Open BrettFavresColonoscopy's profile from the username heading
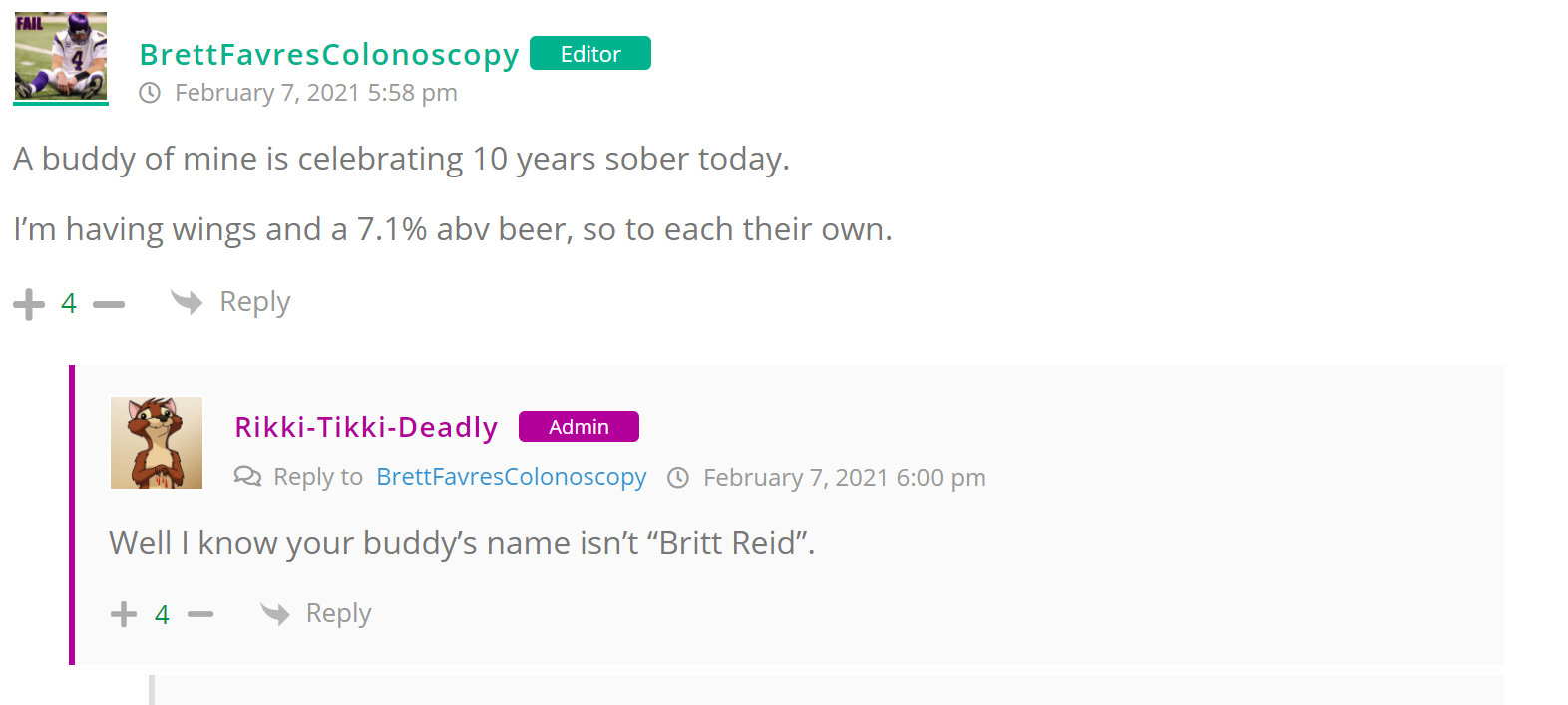The image size is (1568, 705). coord(329,54)
